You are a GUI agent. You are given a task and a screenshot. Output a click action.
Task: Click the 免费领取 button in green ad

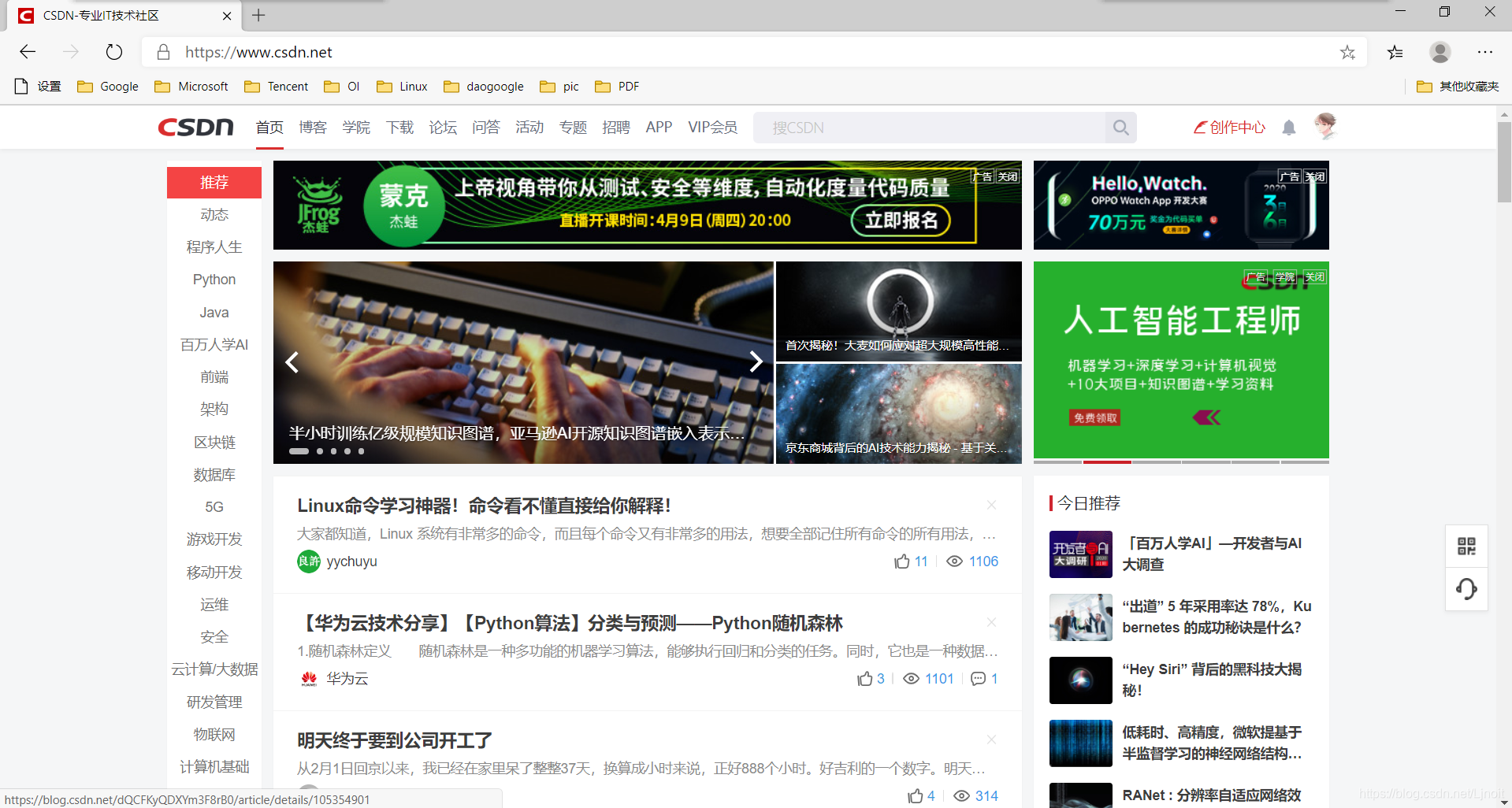coord(1095,418)
